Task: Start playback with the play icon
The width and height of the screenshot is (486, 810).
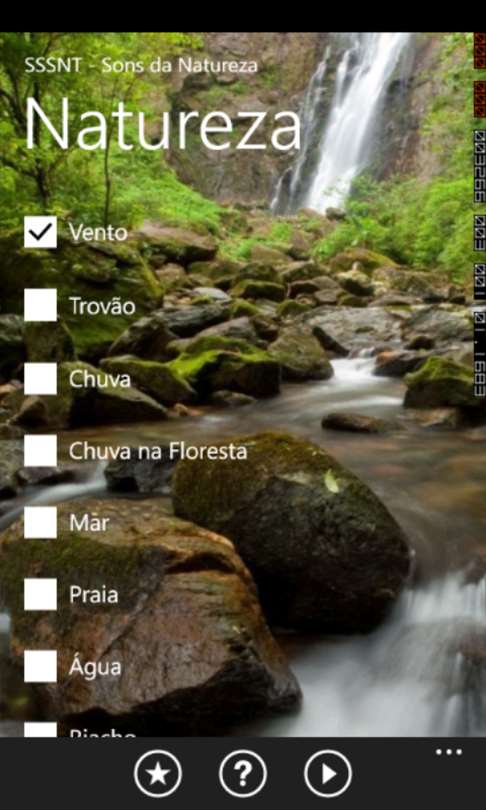Action: coord(328,773)
